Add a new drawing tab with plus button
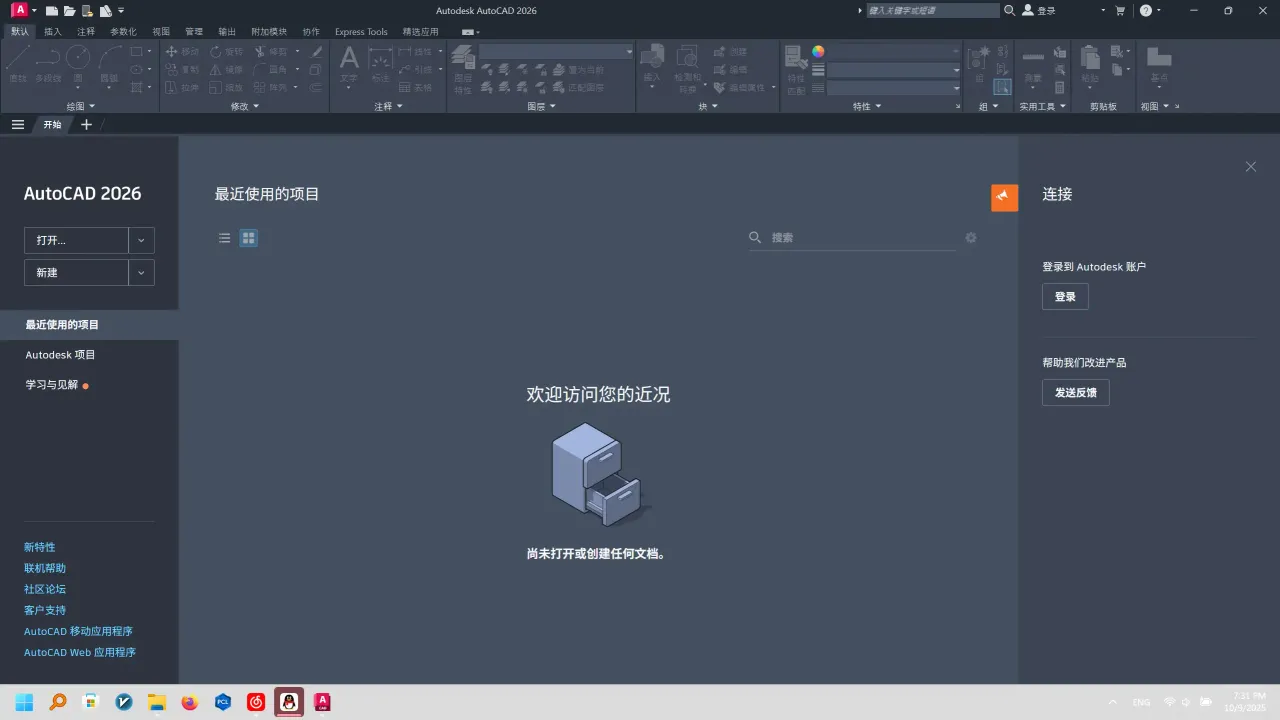Viewport: 1280px width, 720px height. click(x=86, y=125)
